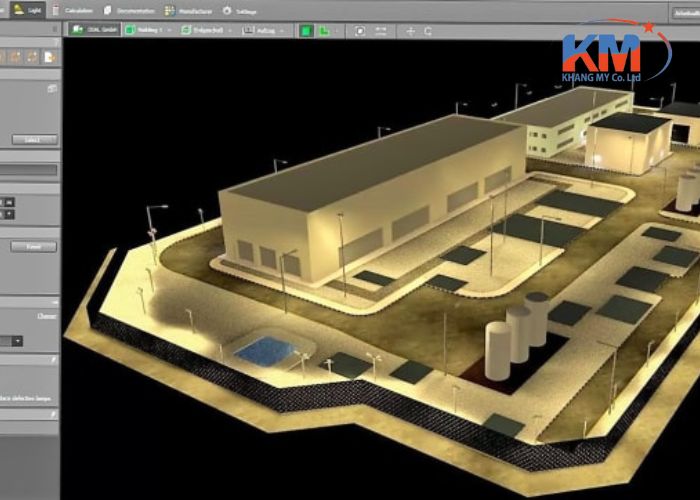
Task: Open the Manufacturer tab
Action: click(x=188, y=11)
